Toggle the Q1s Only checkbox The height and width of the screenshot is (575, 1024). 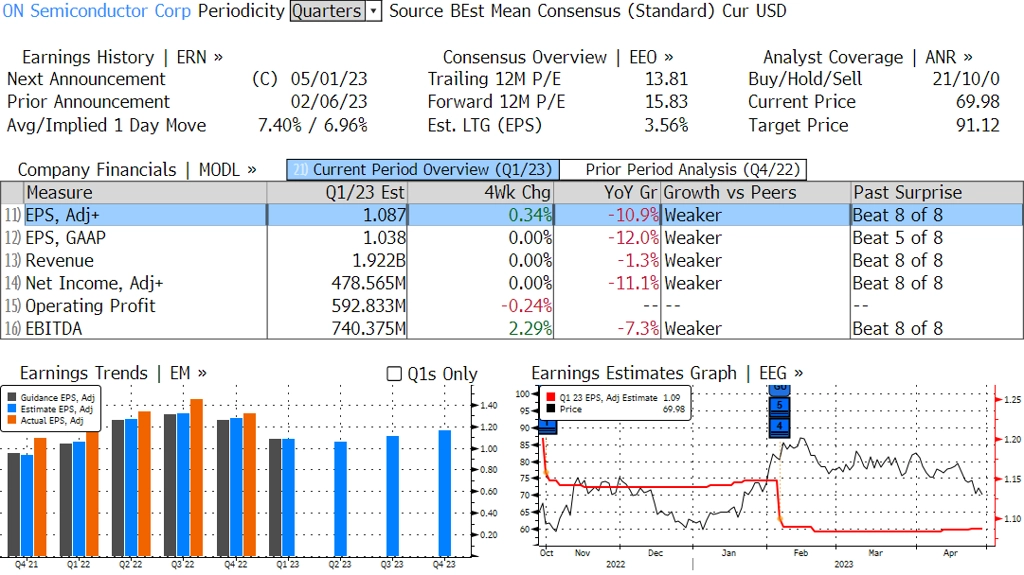click(x=394, y=374)
